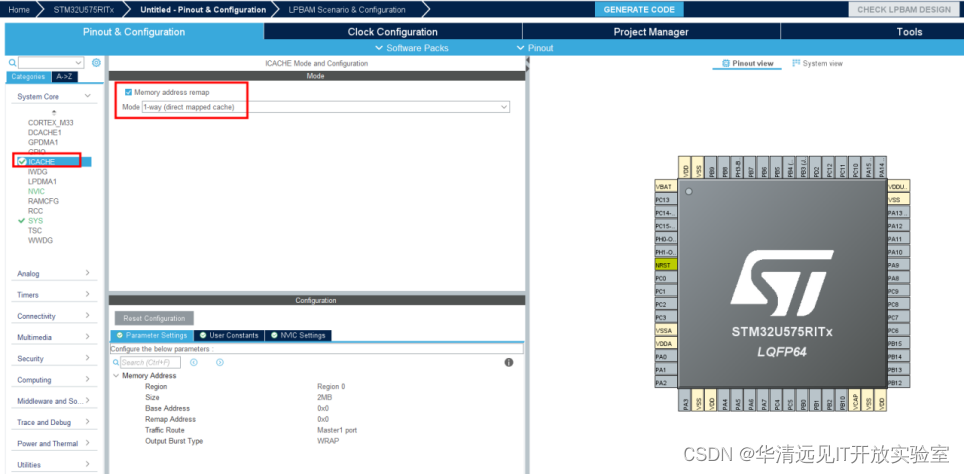964x474 pixels.
Task: Expand Power and Thermal category
Action: point(87,443)
